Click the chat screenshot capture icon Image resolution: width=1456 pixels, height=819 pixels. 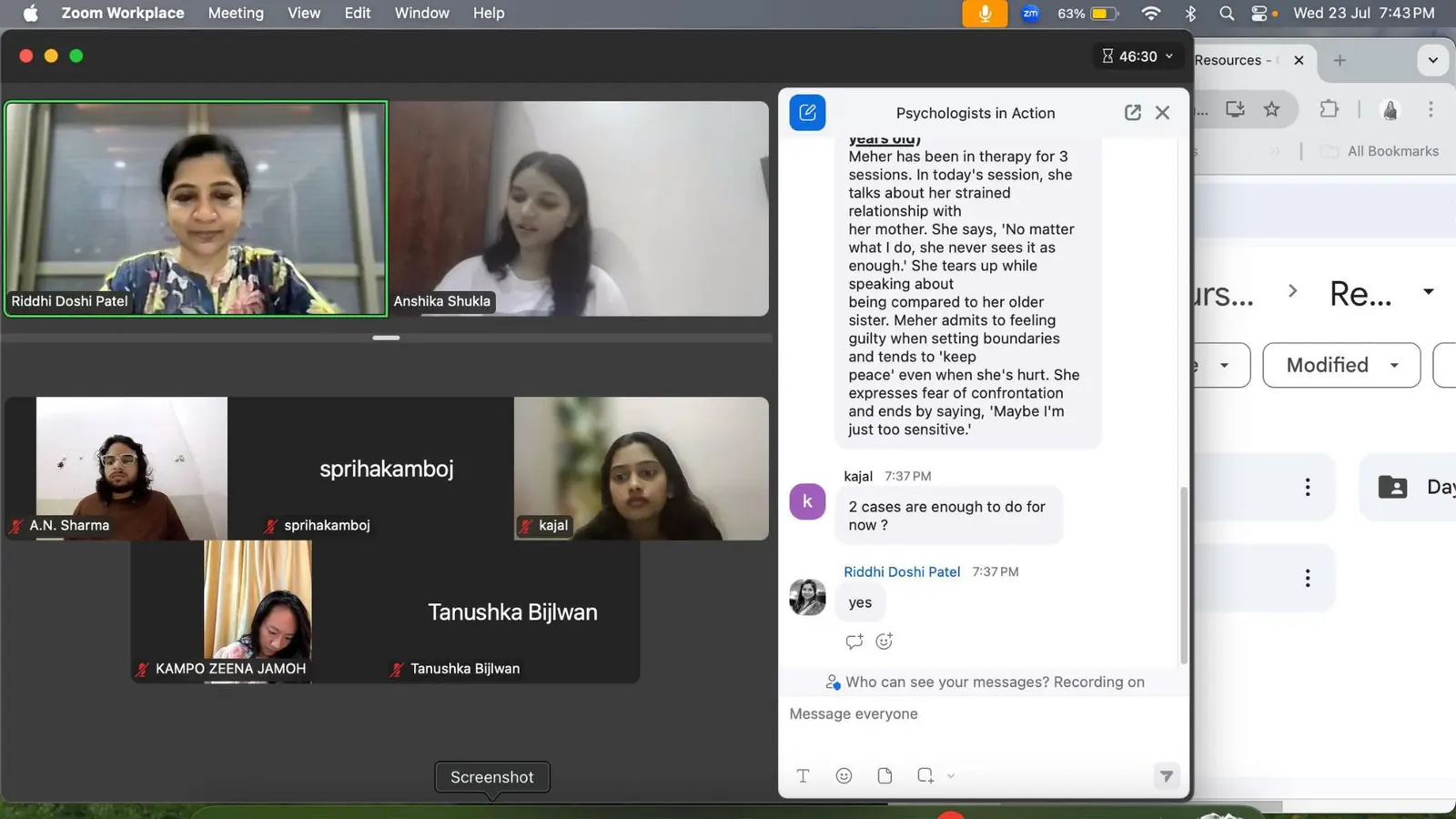[925, 776]
